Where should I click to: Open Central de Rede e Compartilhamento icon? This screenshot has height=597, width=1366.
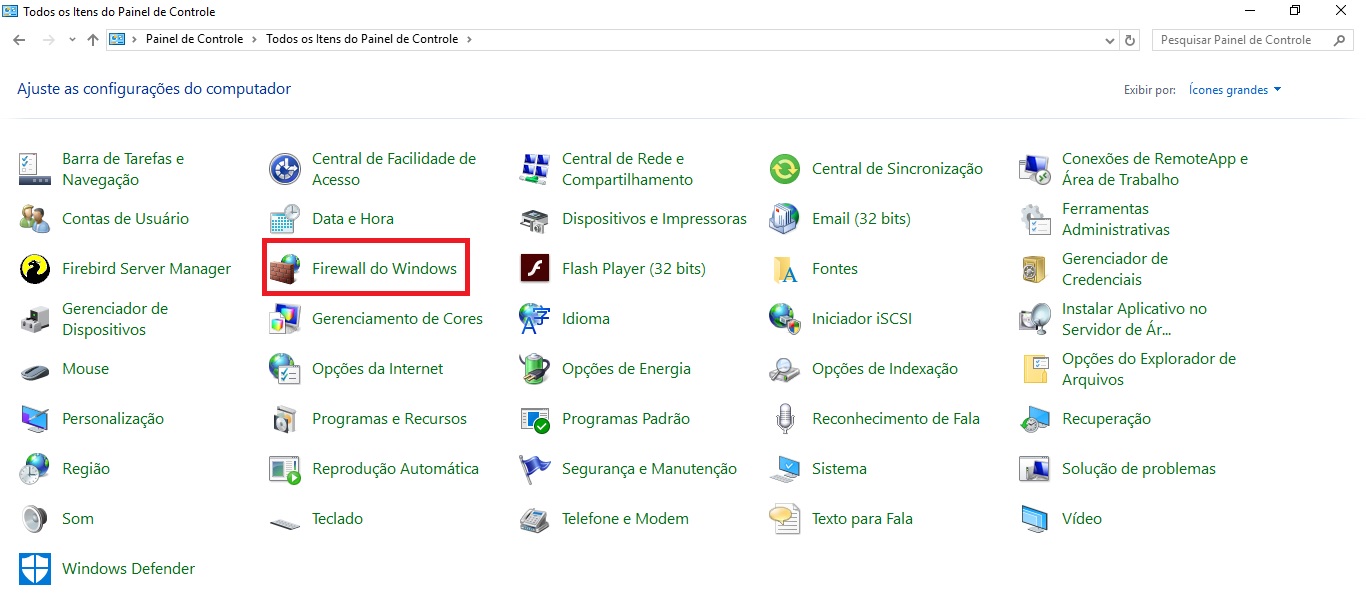[x=535, y=169]
